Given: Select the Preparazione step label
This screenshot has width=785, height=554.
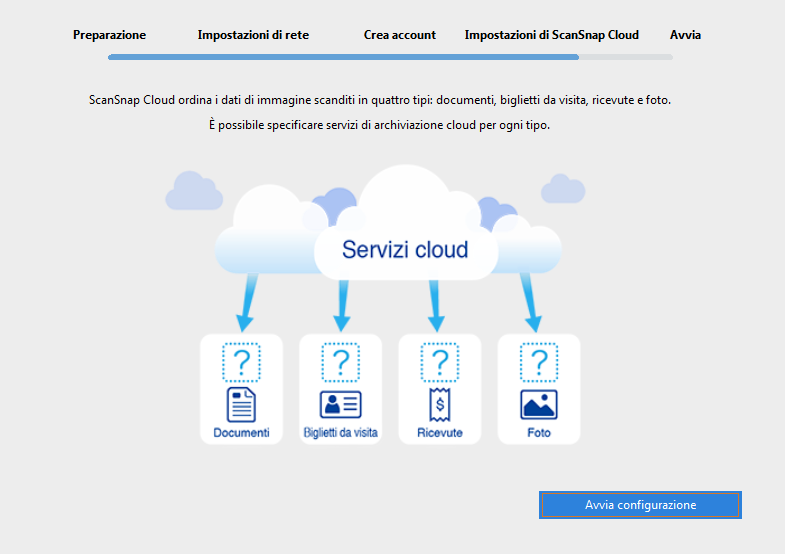Looking at the screenshot, I should pyautogui.click(x=110, y=35).
